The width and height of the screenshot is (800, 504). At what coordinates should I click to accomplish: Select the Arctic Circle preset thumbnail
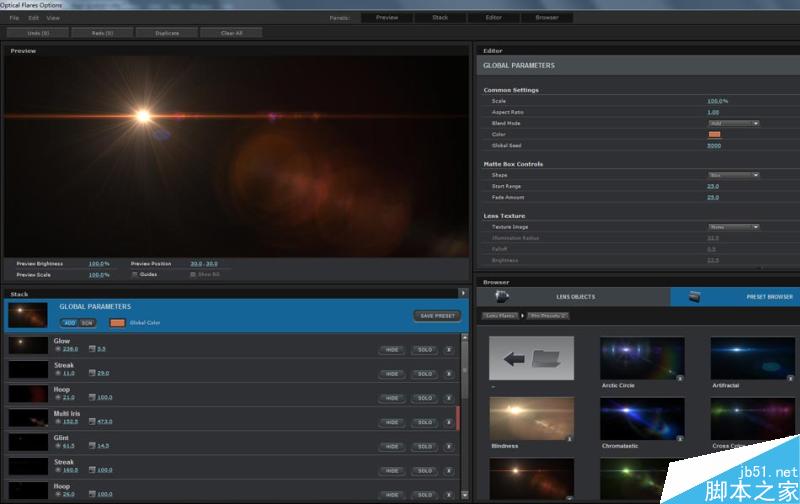click(x=642, y=357)
